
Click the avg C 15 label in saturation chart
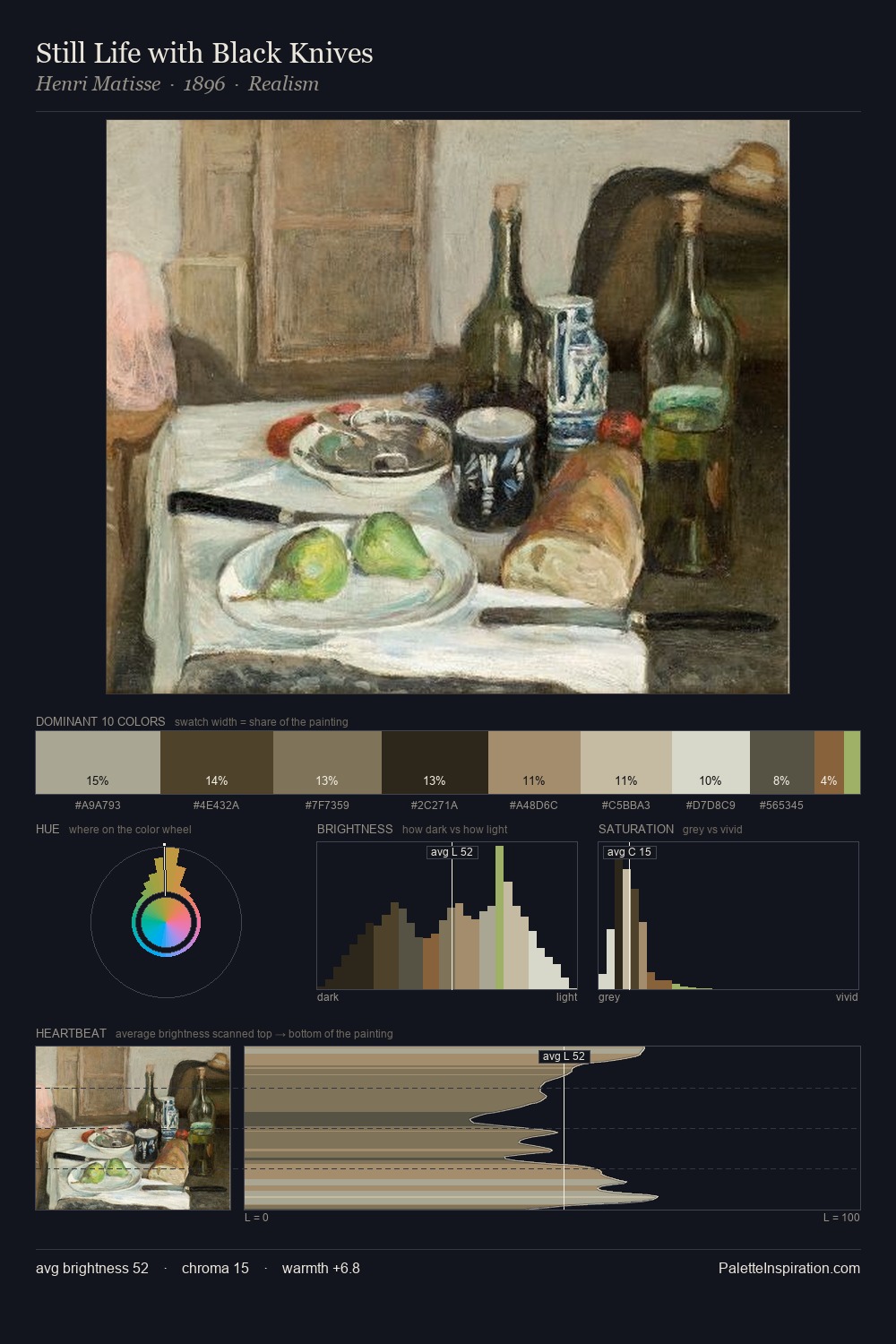point(629,852)
